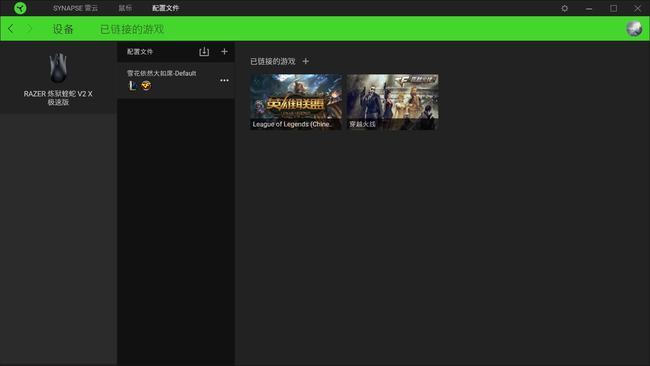
Task: Click the Razer logo icon
Action: 20,8
